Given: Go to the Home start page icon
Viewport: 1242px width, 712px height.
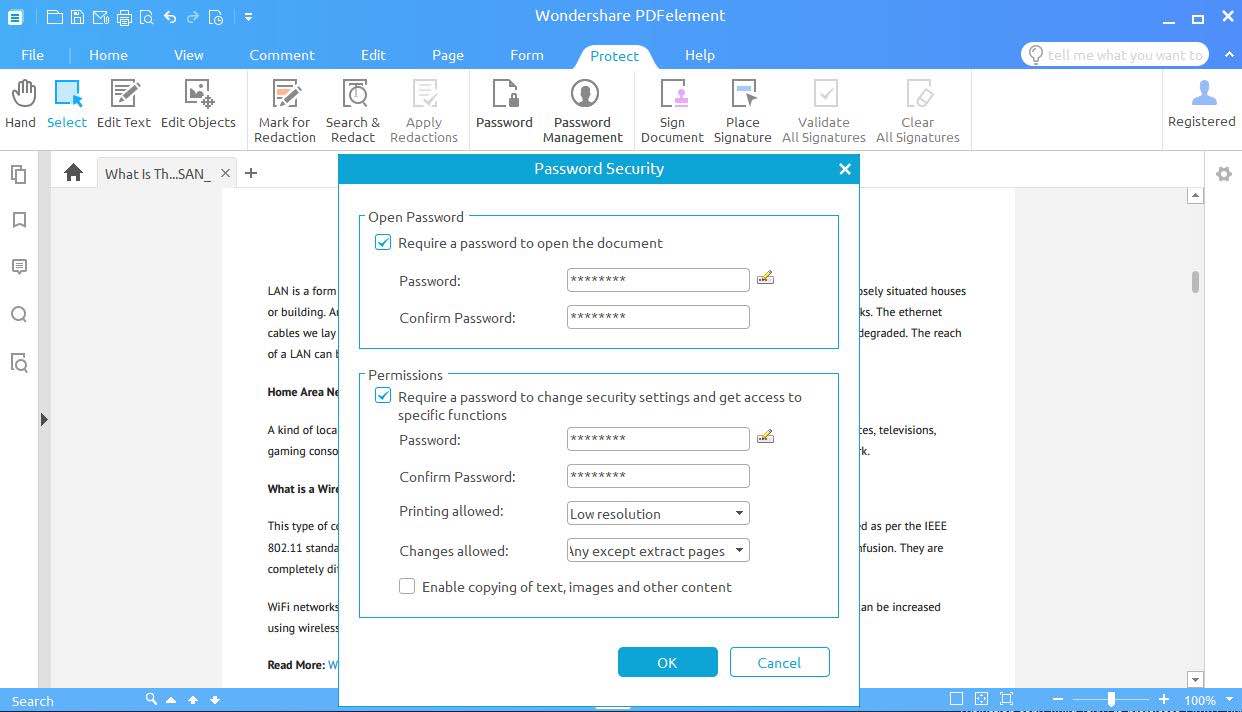Looking at the screenshot, I should pos(73,173).
